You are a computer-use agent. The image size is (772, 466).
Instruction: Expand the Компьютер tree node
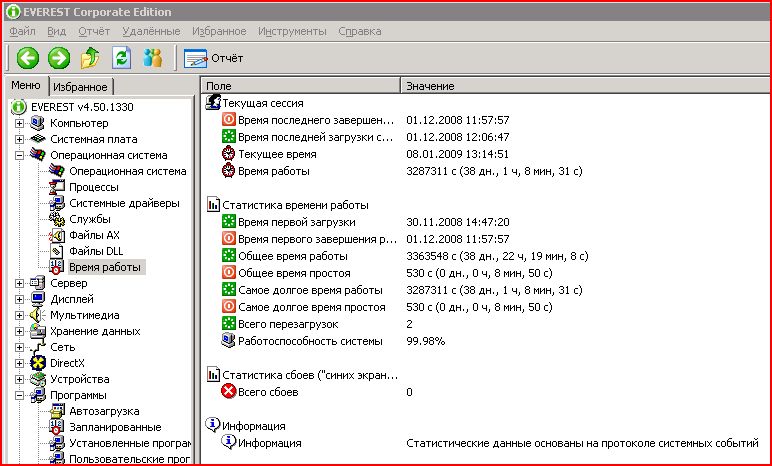coord(19,123)
